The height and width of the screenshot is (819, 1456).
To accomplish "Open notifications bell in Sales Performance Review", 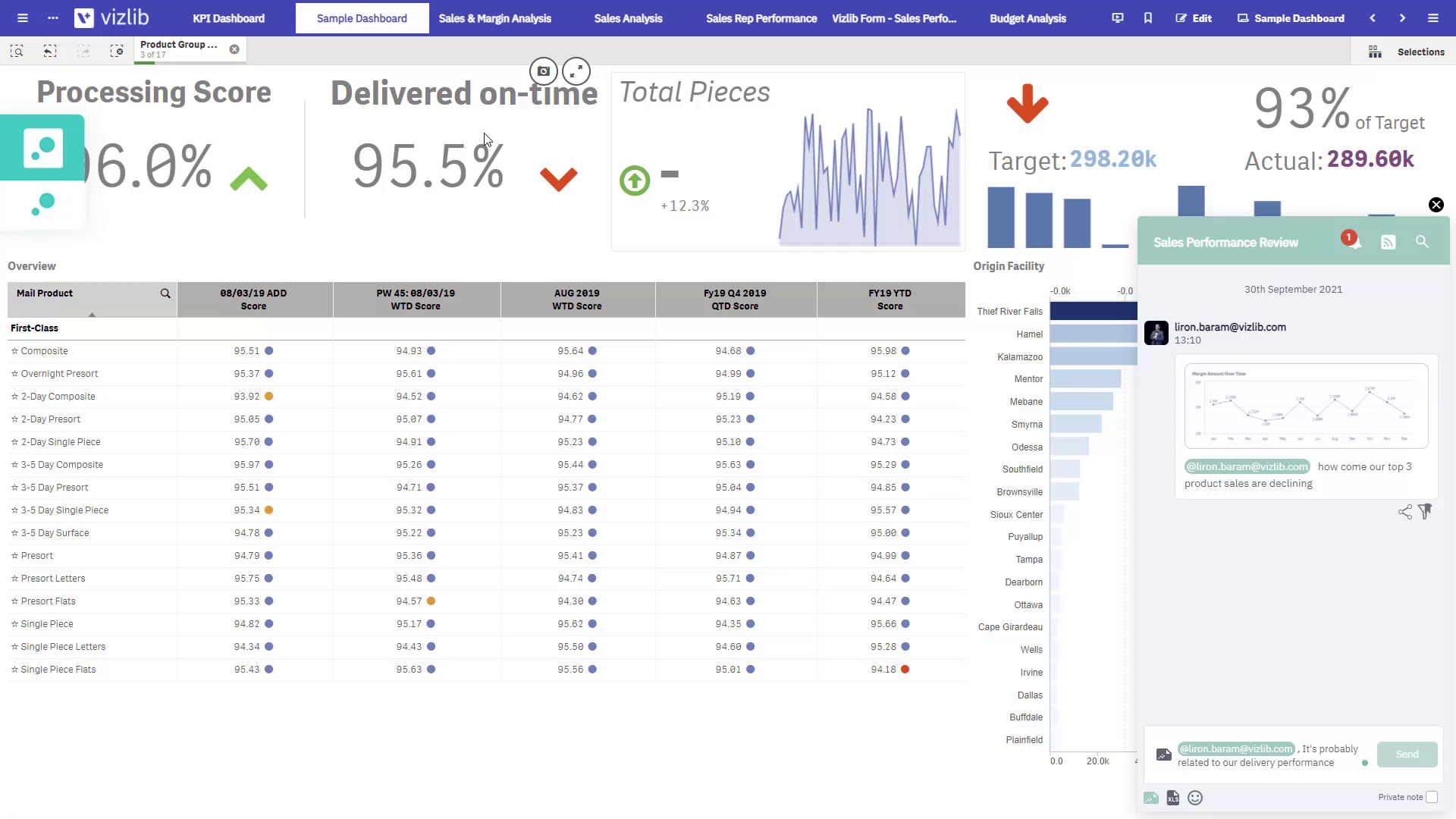I will point(1354,243).
